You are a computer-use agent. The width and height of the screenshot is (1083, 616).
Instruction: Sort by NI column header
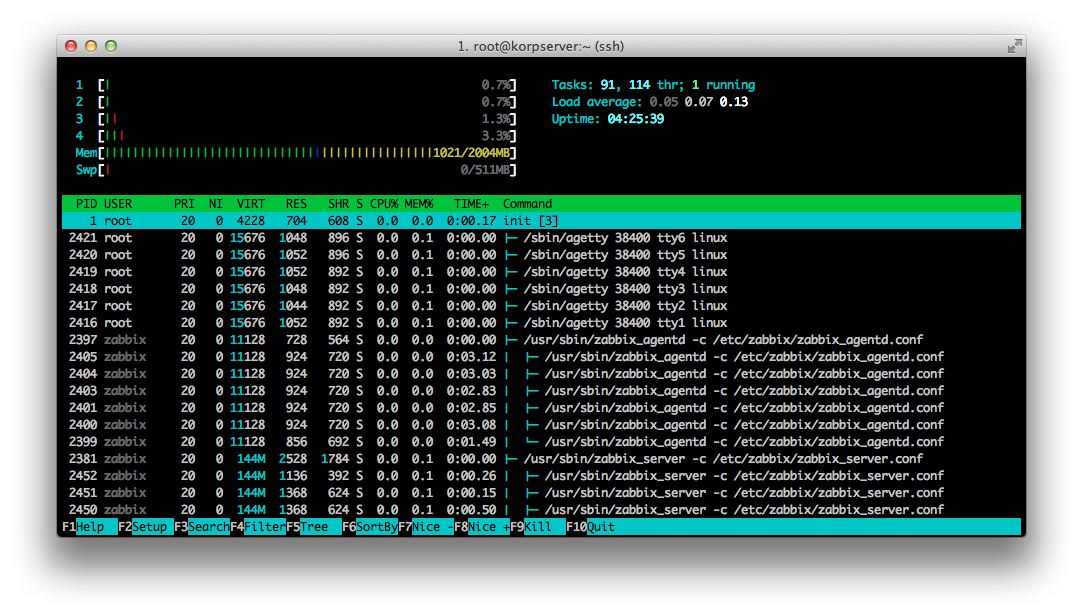click(215, 204)
